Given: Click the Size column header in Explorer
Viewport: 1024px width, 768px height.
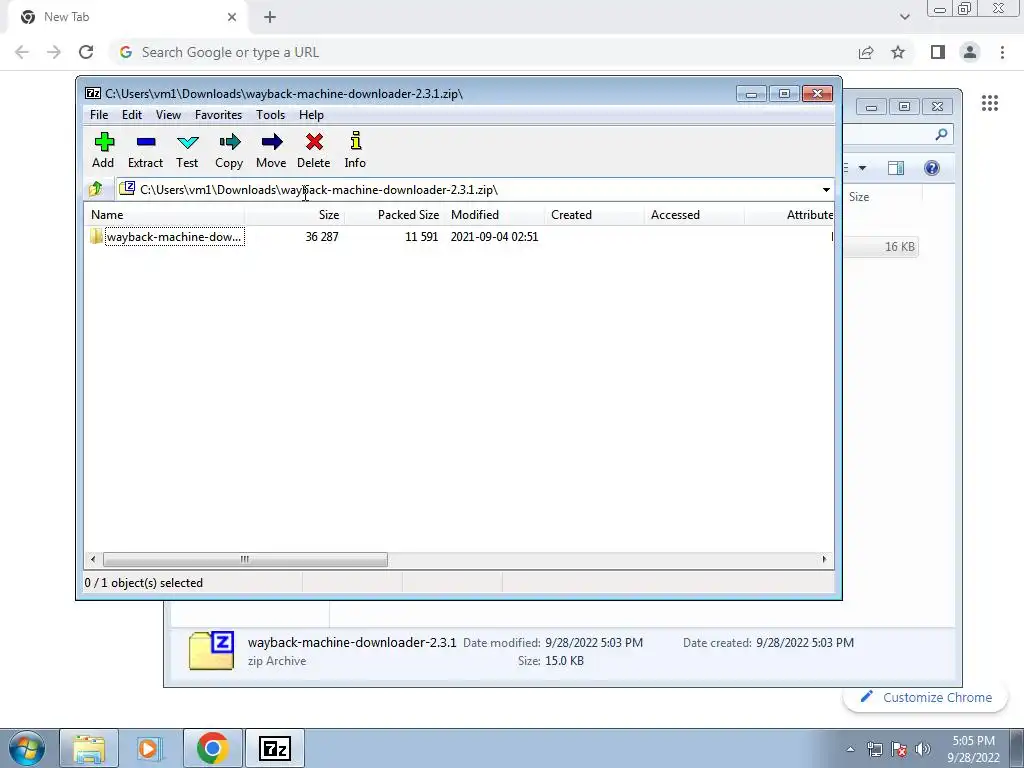Looking at the screenshot, I should (859, 197).
